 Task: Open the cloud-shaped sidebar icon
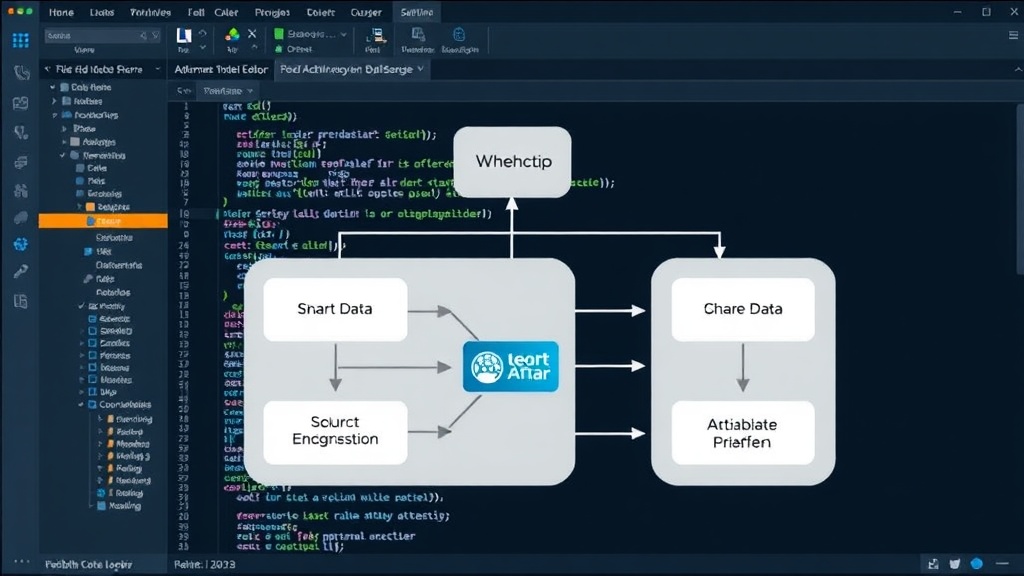point(21,217)
